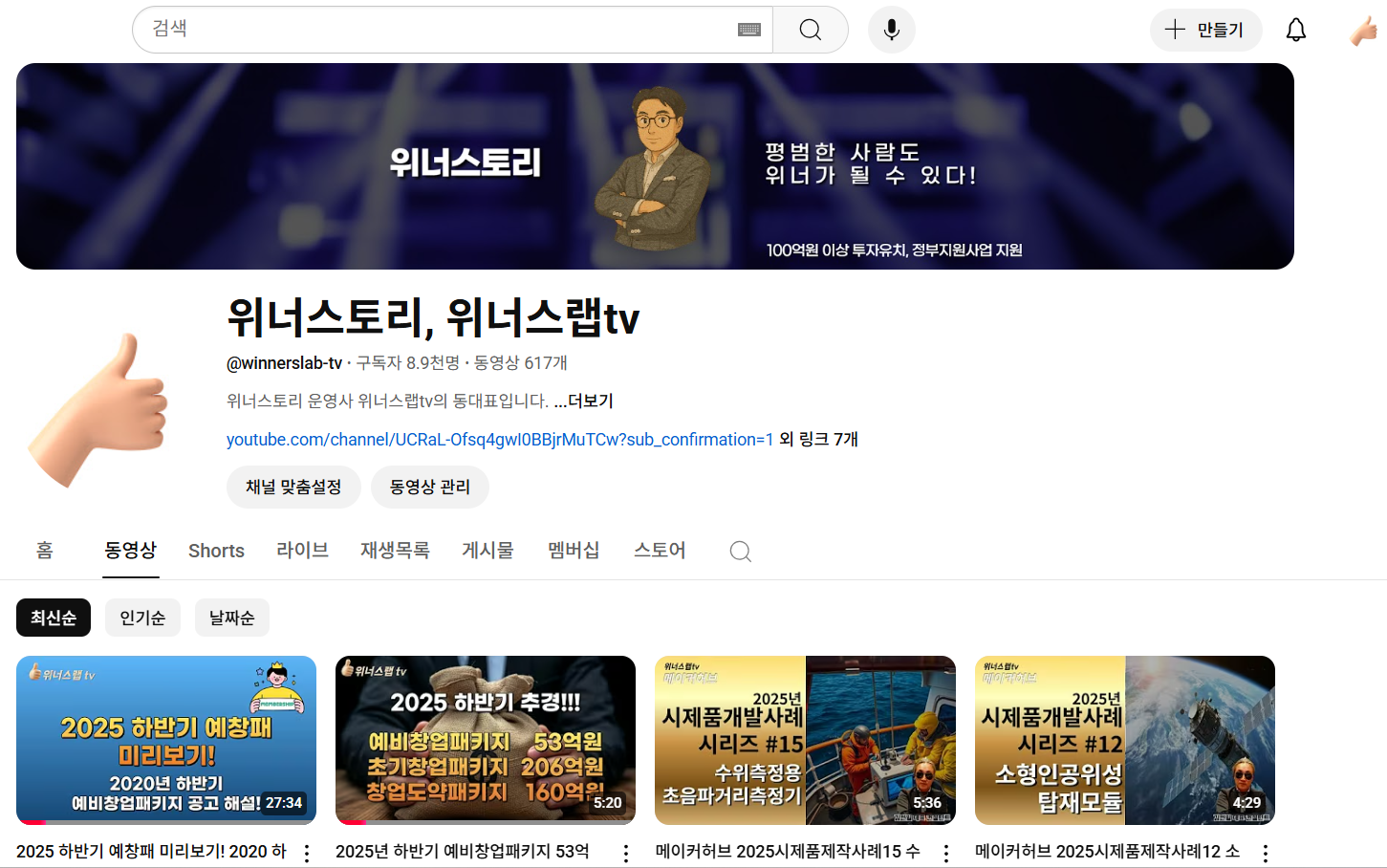Click the 위너스토리, 위너스랩tv channel name

click(433, 317)
